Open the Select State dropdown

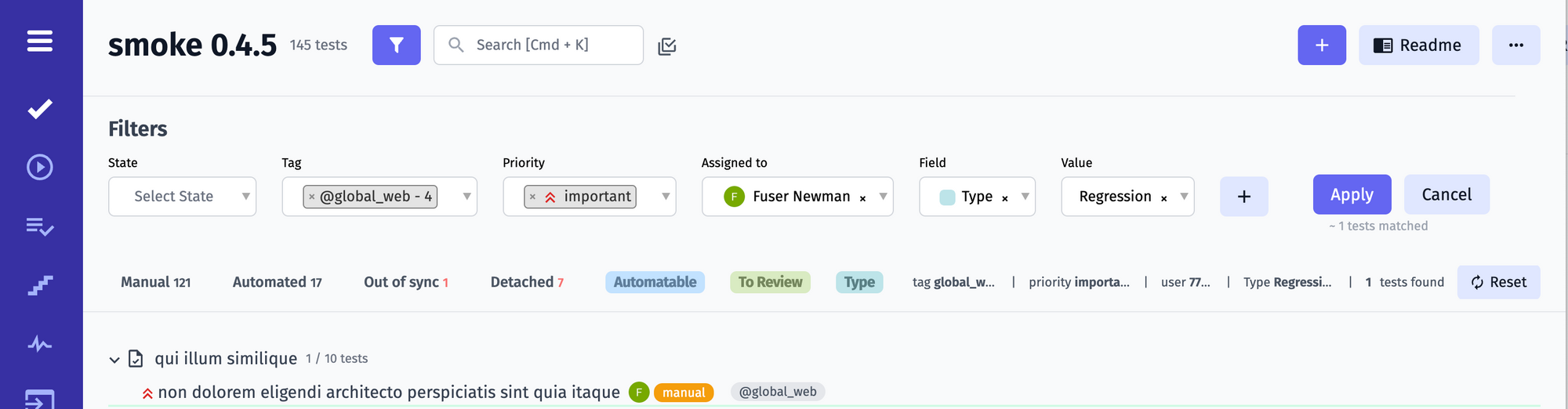click(x=182, y=197)
